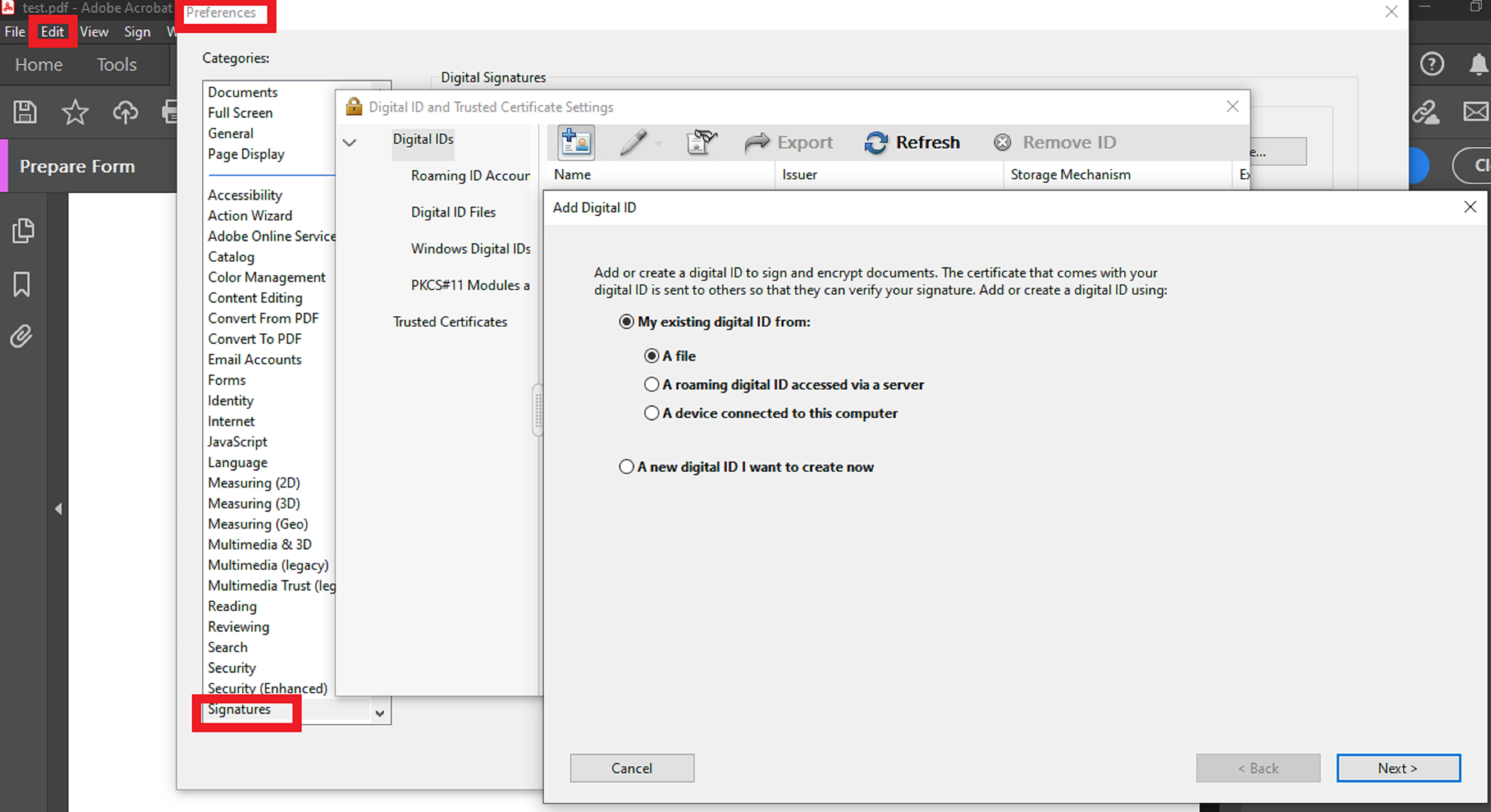Click the Next button
Viewport: 1491px width, 812px height.
(x=1397, y=768)
